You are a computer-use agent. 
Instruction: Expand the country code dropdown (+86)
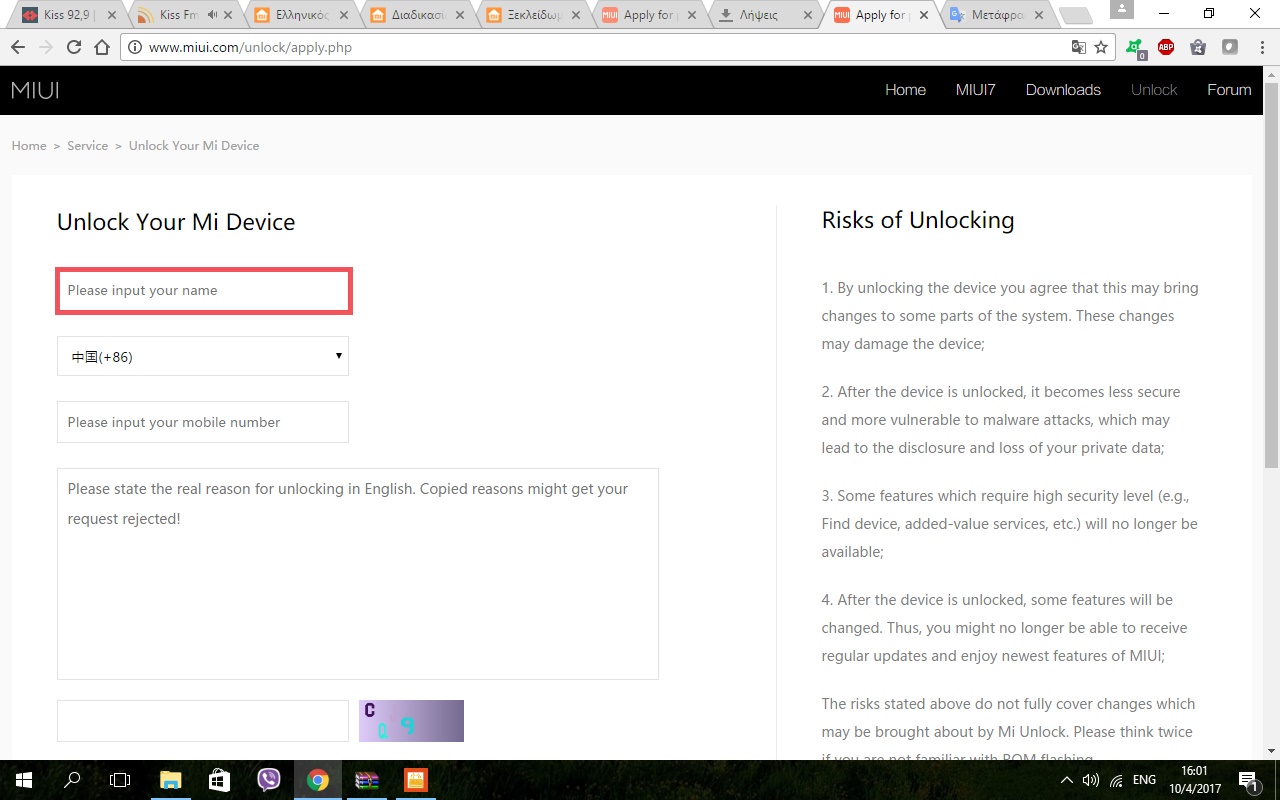point(203,356)
